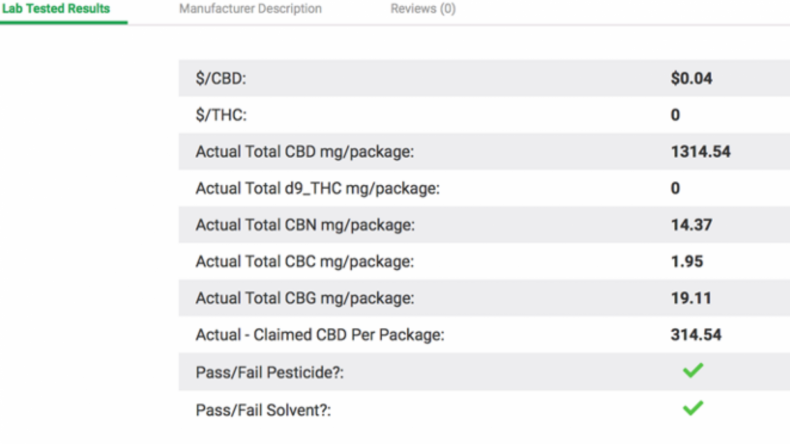
Task: Select the Actual Total CBC mg/package label
Action: click(305, 262)
